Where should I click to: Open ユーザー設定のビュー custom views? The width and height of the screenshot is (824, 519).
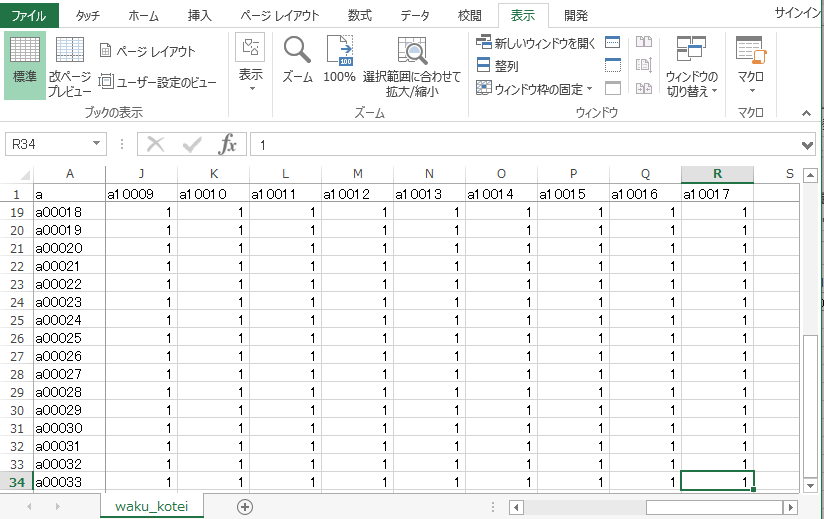point(158,82)
